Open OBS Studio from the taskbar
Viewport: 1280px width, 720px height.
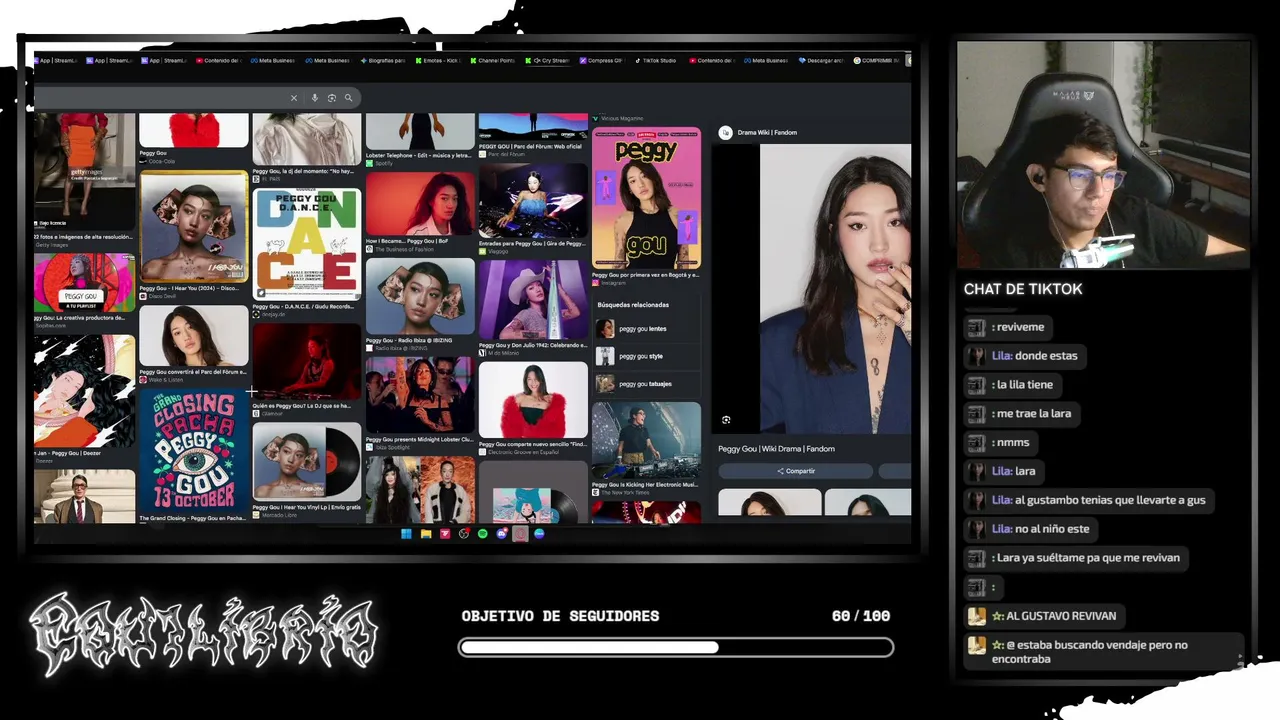pyautogui.click(x=464, y=534)
